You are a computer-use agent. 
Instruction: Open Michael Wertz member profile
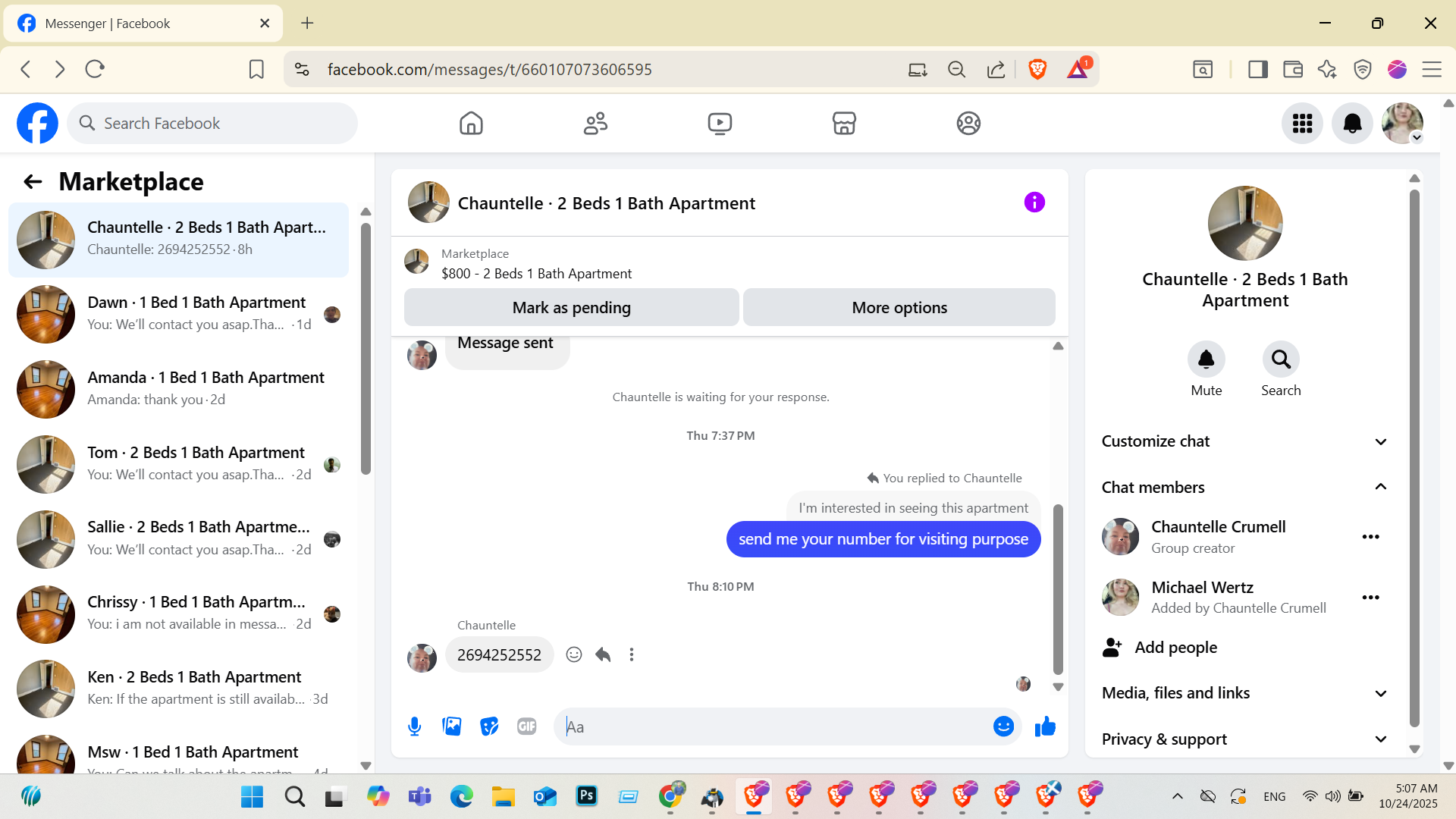1202,588
